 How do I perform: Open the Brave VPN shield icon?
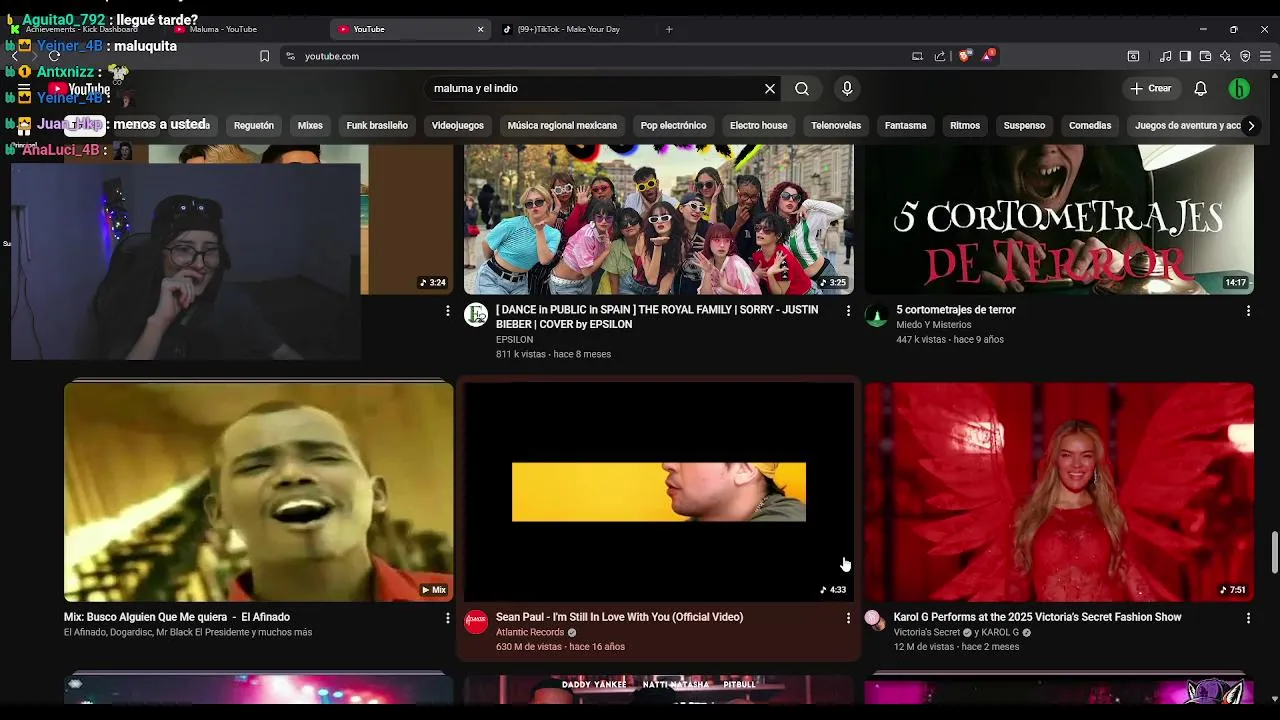[1245, 56]
